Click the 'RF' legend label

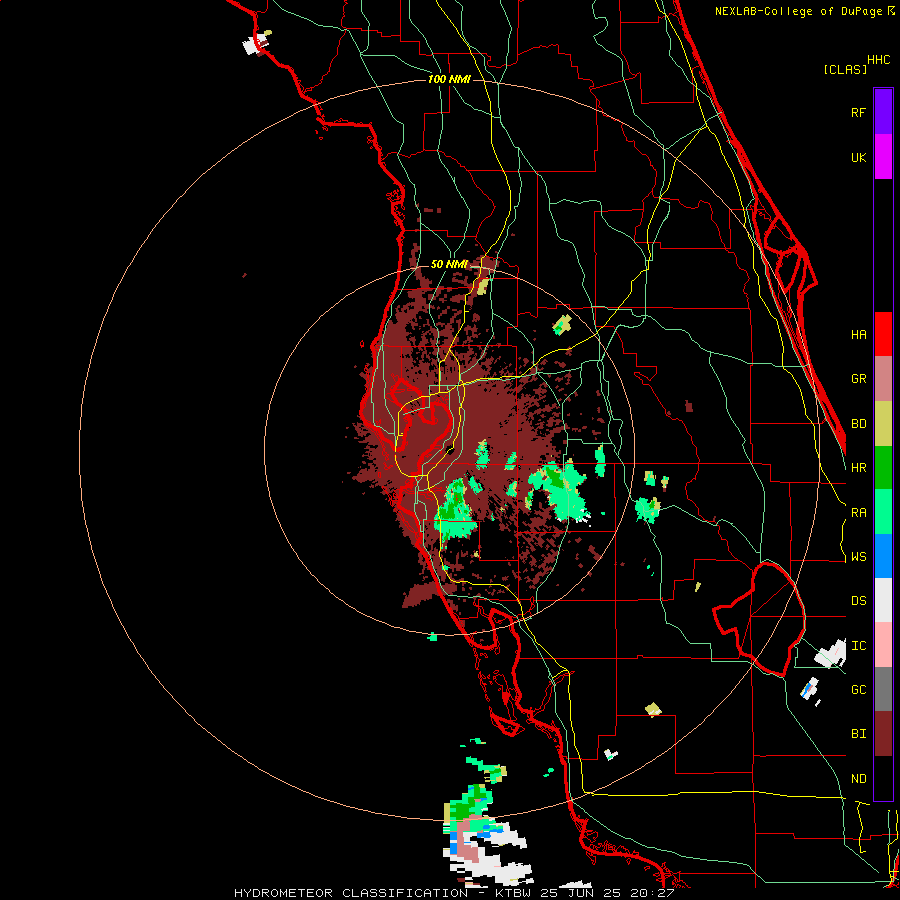[858, 112]
